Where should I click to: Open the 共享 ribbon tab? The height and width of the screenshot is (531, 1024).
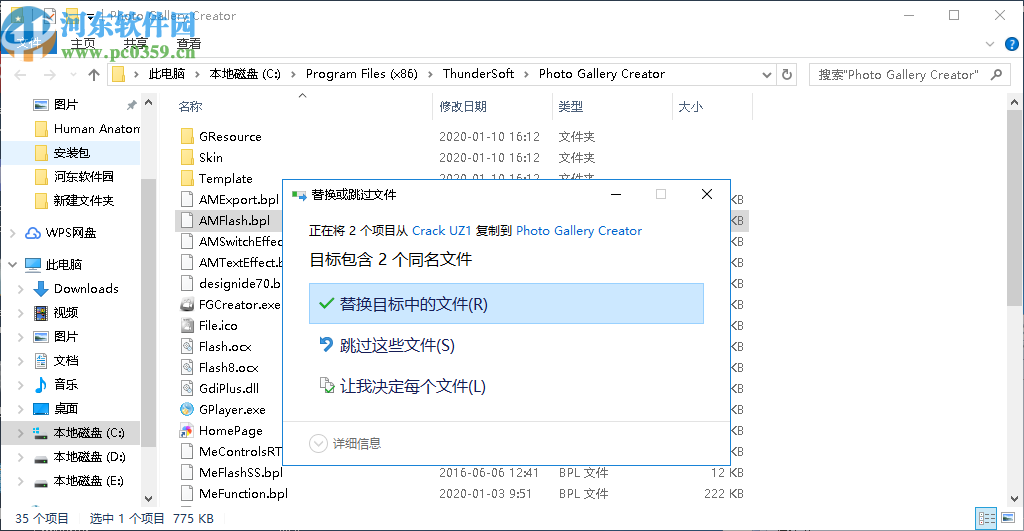pyautogui.click(x=136, y=44)
